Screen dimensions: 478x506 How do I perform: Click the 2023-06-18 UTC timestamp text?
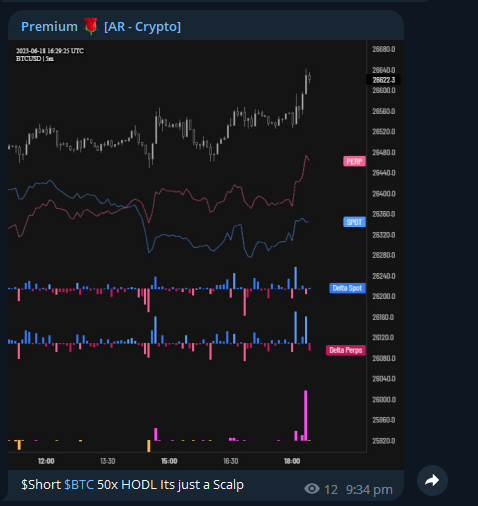[x=50, y=51]
